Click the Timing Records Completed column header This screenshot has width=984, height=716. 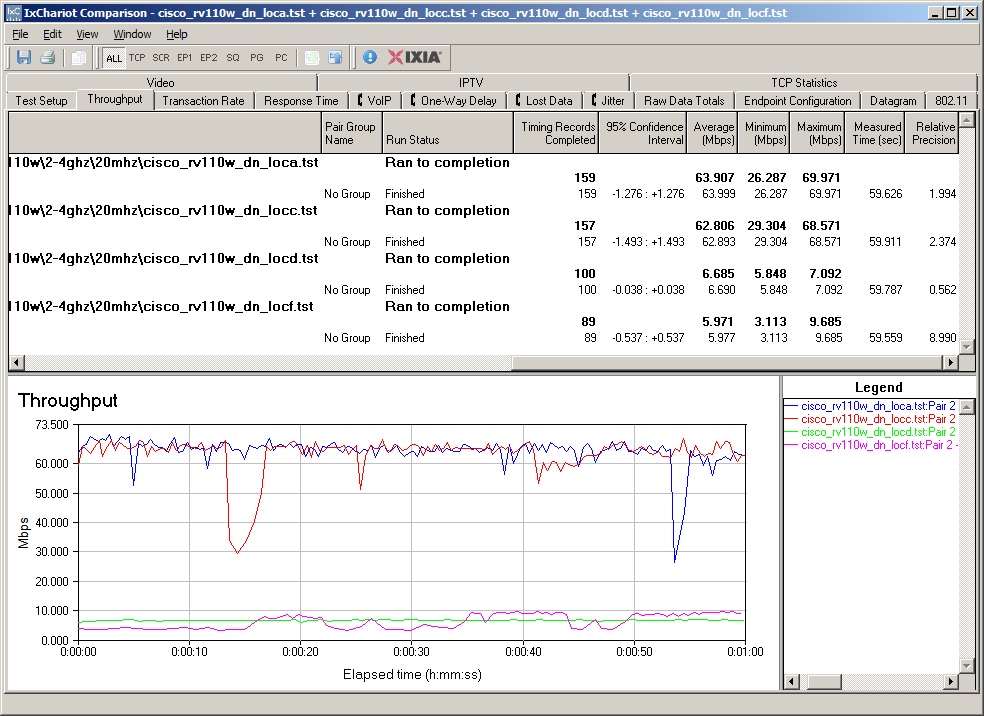556,133
